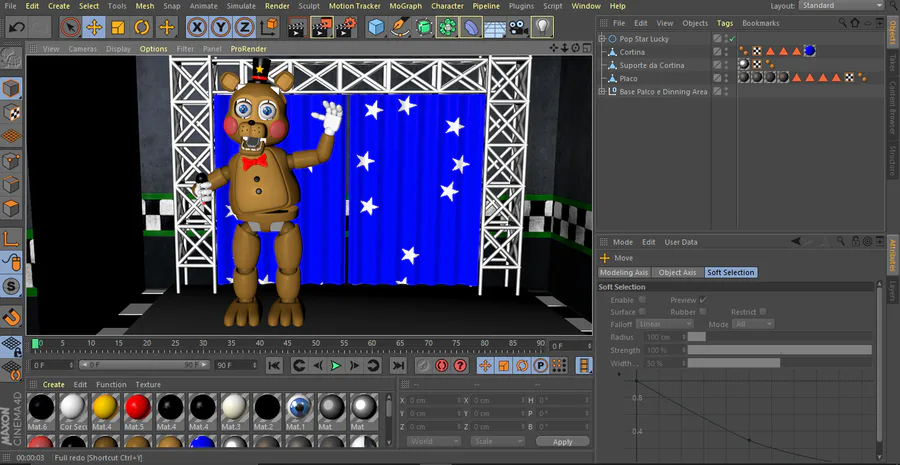Viewport: 900px width, 465px height.
Task: Add a Camera object
Action: [x=518, y=27]
